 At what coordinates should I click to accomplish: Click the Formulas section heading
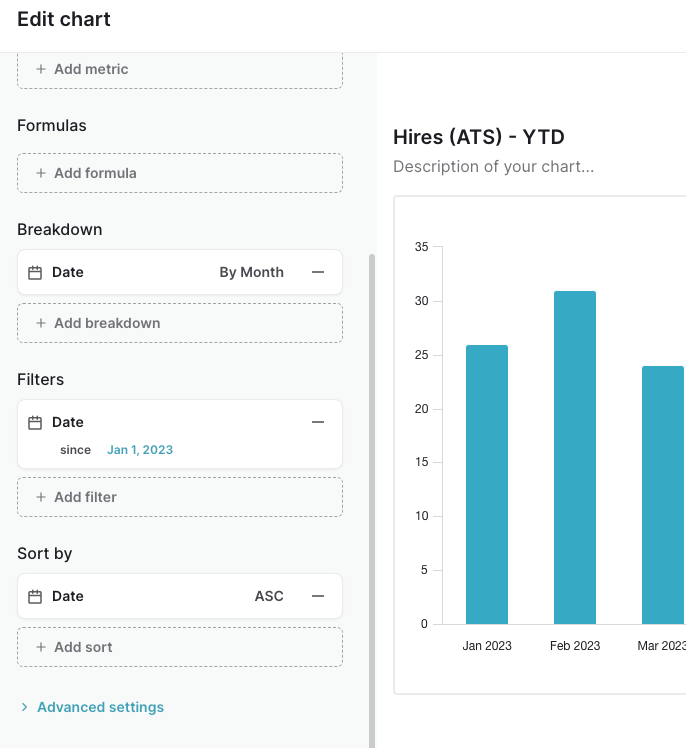[x=52, y=125]
